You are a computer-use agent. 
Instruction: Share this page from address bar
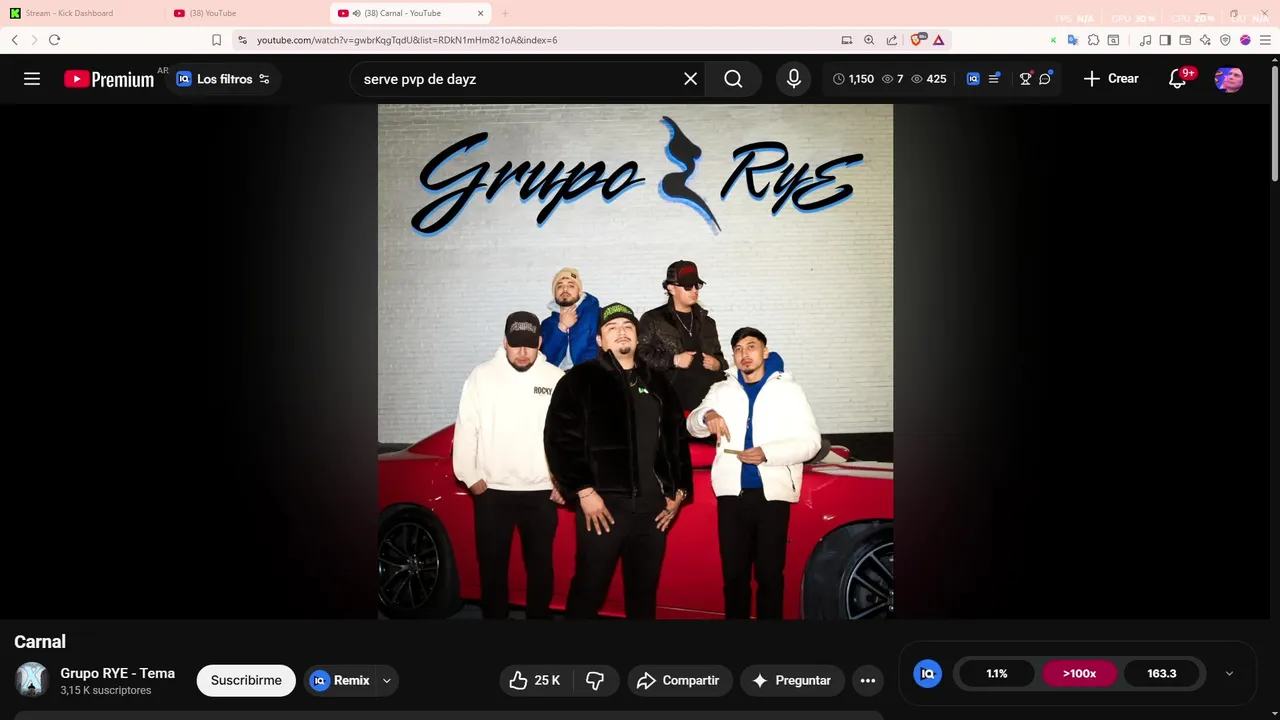tap(891, 40)
